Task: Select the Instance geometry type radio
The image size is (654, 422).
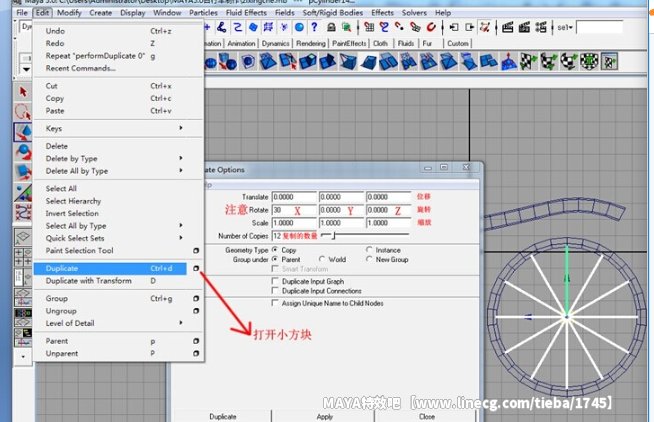Action: 369,249
